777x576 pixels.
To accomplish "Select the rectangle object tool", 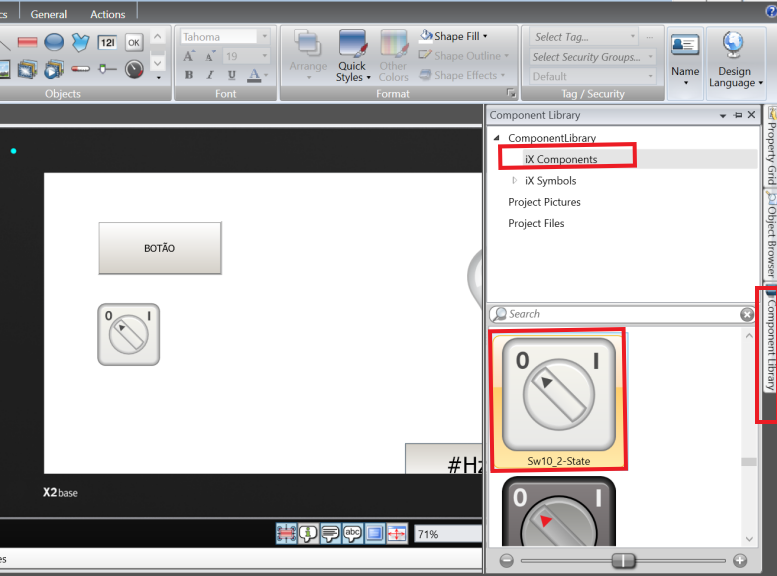I will coord(27,42).
